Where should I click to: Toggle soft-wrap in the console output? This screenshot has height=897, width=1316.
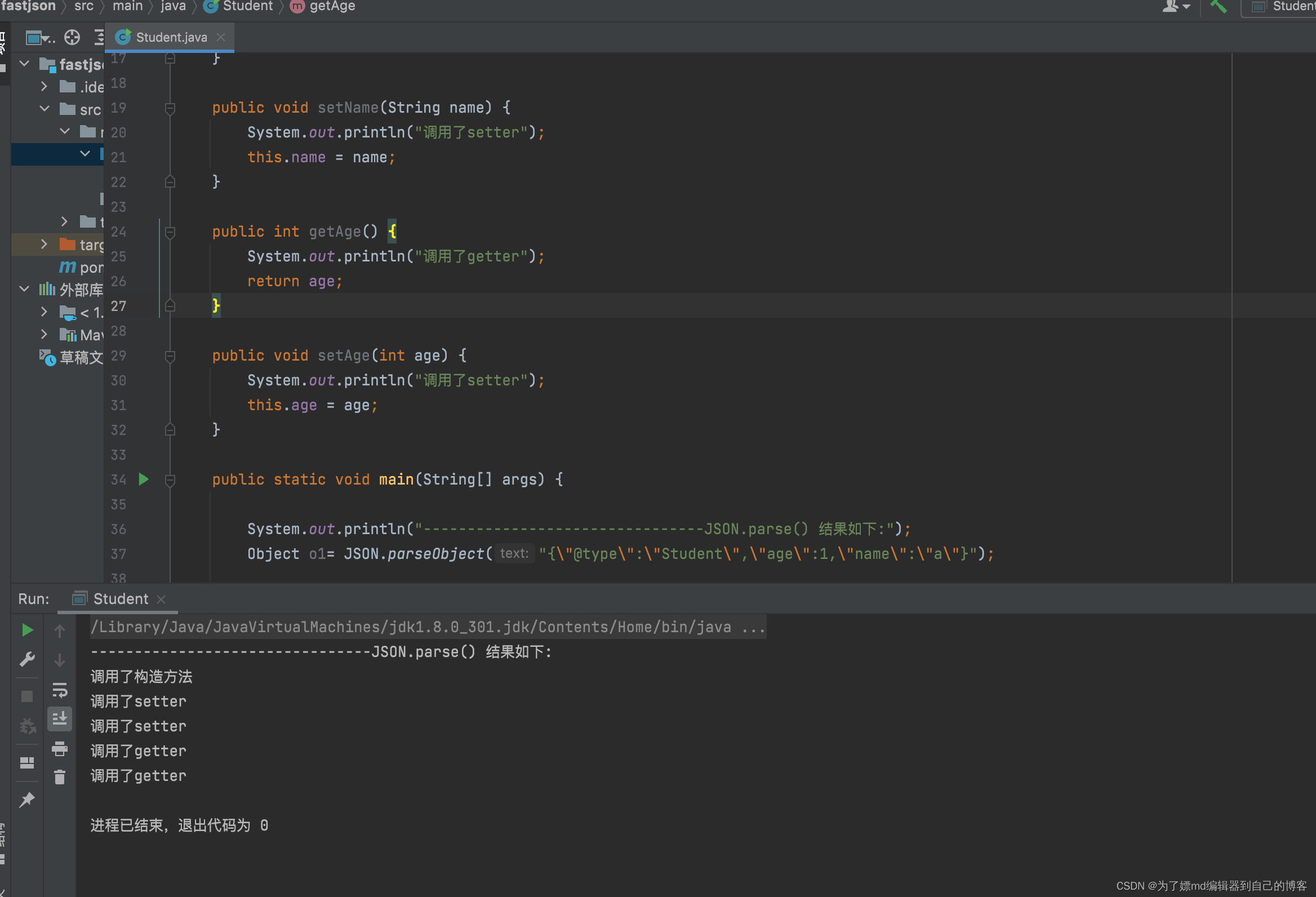click(60, 690)
